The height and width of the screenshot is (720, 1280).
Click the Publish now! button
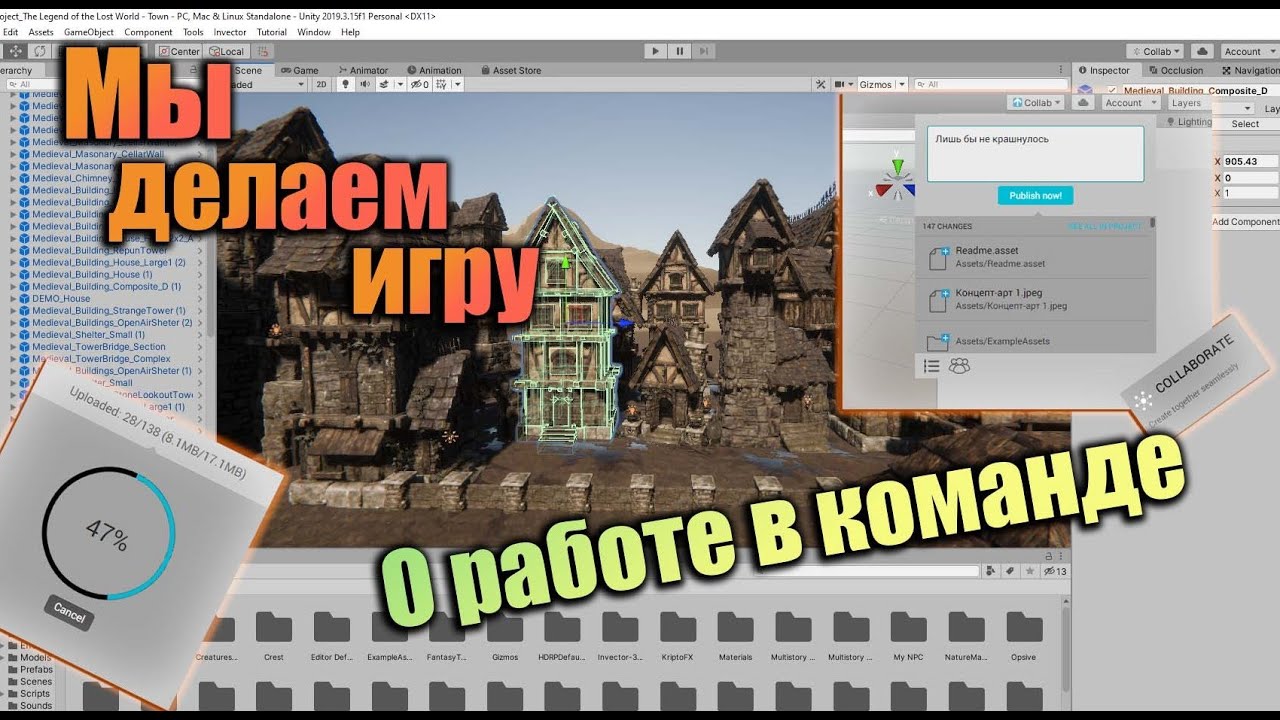[1035, 195]
